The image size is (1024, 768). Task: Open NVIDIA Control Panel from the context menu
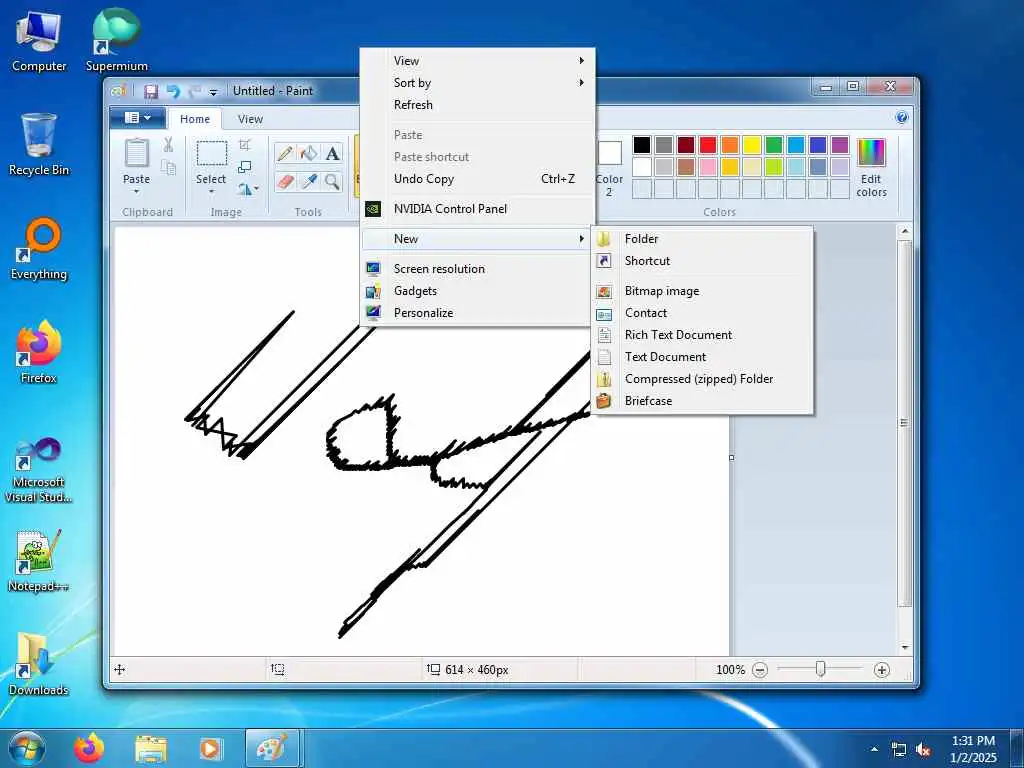pyautogui.click(x=478, y=209)
